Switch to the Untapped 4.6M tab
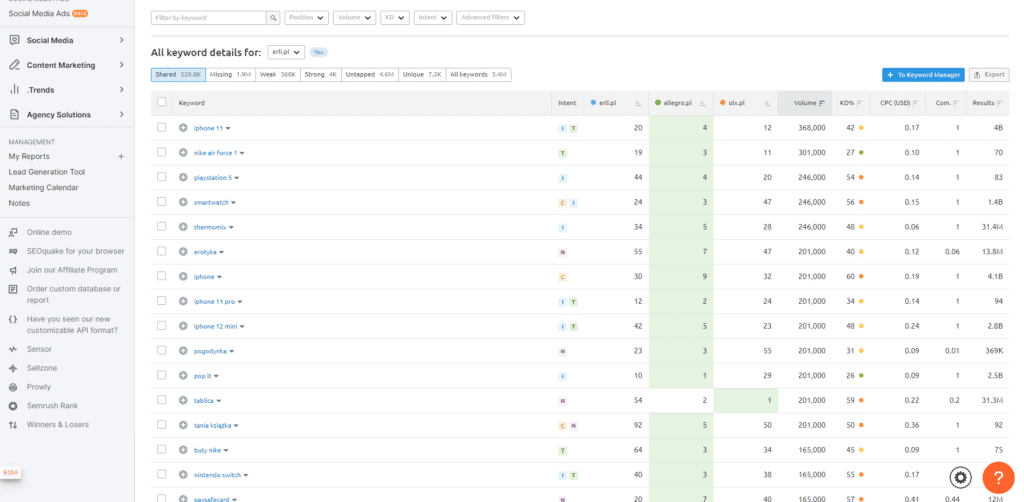The image size is (1024, 502). click(369, 74)
